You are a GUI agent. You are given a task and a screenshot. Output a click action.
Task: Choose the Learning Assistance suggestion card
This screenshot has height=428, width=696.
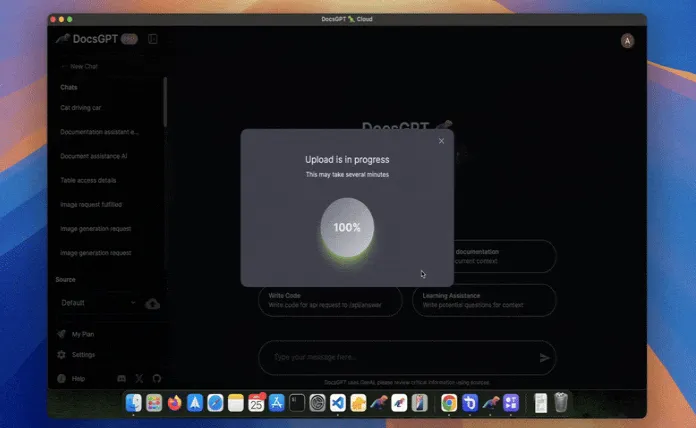click(484, 300)
